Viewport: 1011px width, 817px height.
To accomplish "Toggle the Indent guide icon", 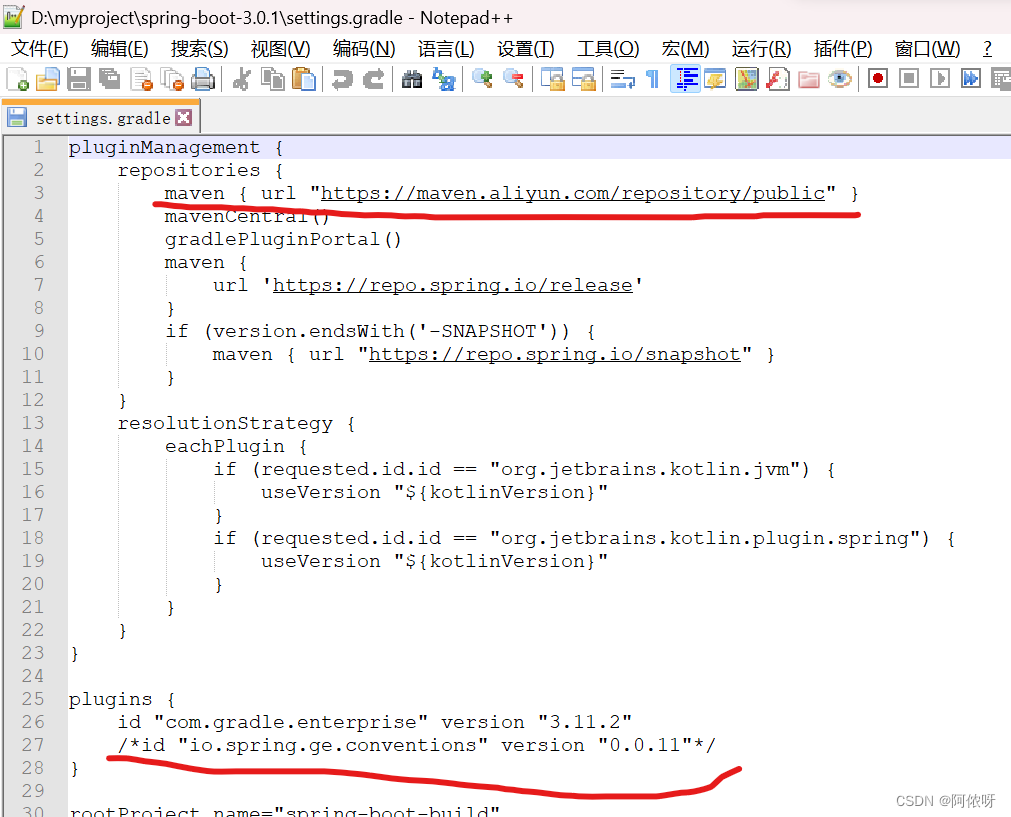I will tap(685, 79).
